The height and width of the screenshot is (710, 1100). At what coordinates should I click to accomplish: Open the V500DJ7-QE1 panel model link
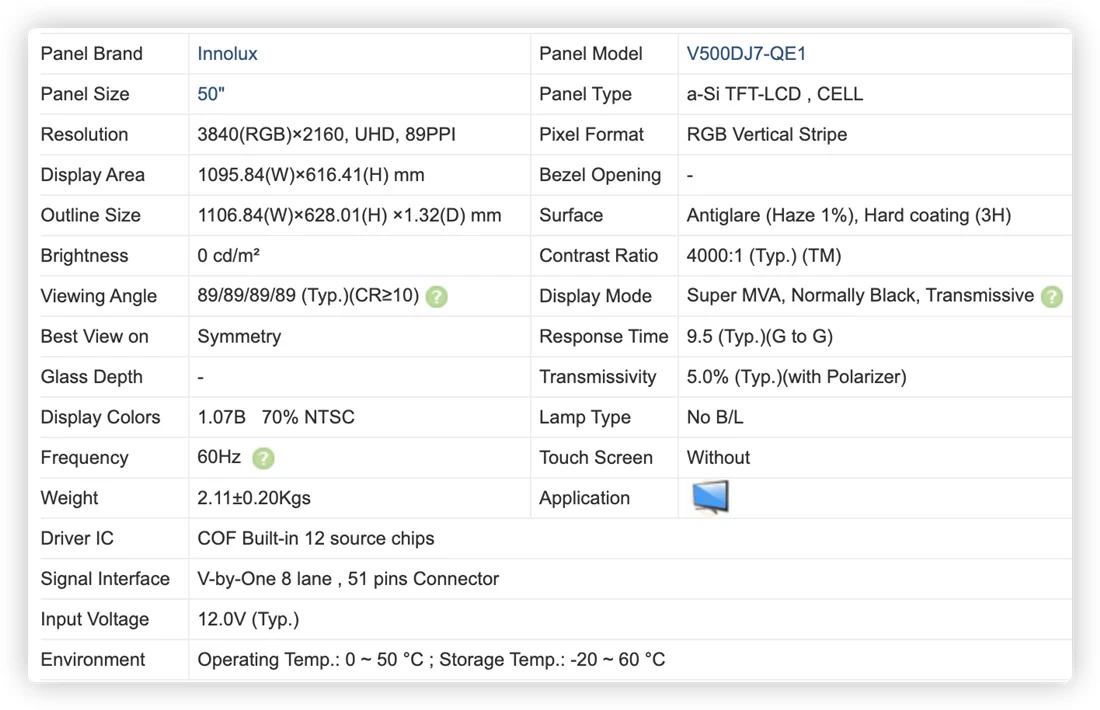coord(746,53)
